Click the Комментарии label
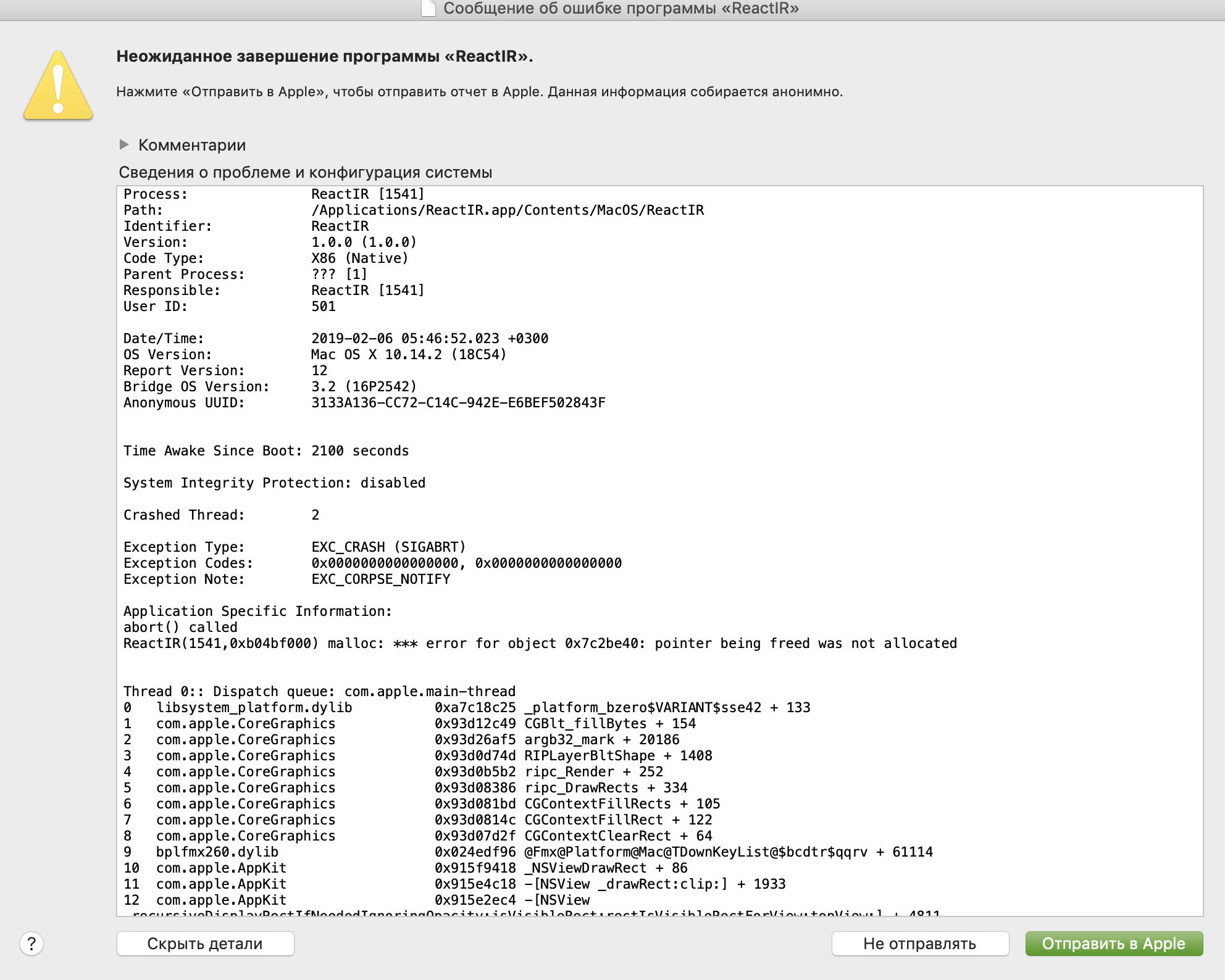The image size is (1225, 980). [x=192, y=145]
